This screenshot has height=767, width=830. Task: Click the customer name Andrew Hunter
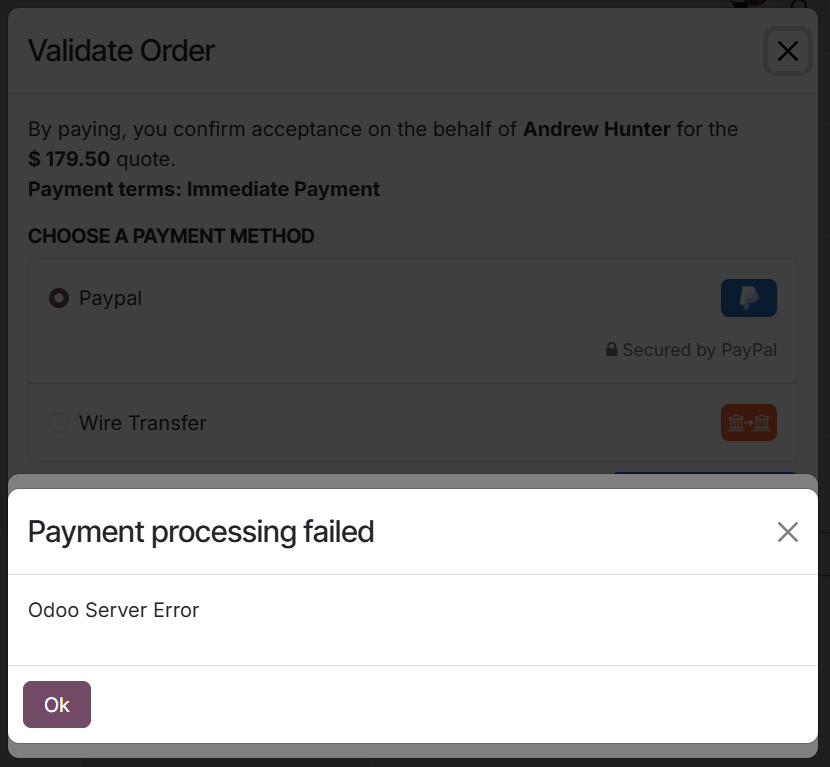point(596,129)
